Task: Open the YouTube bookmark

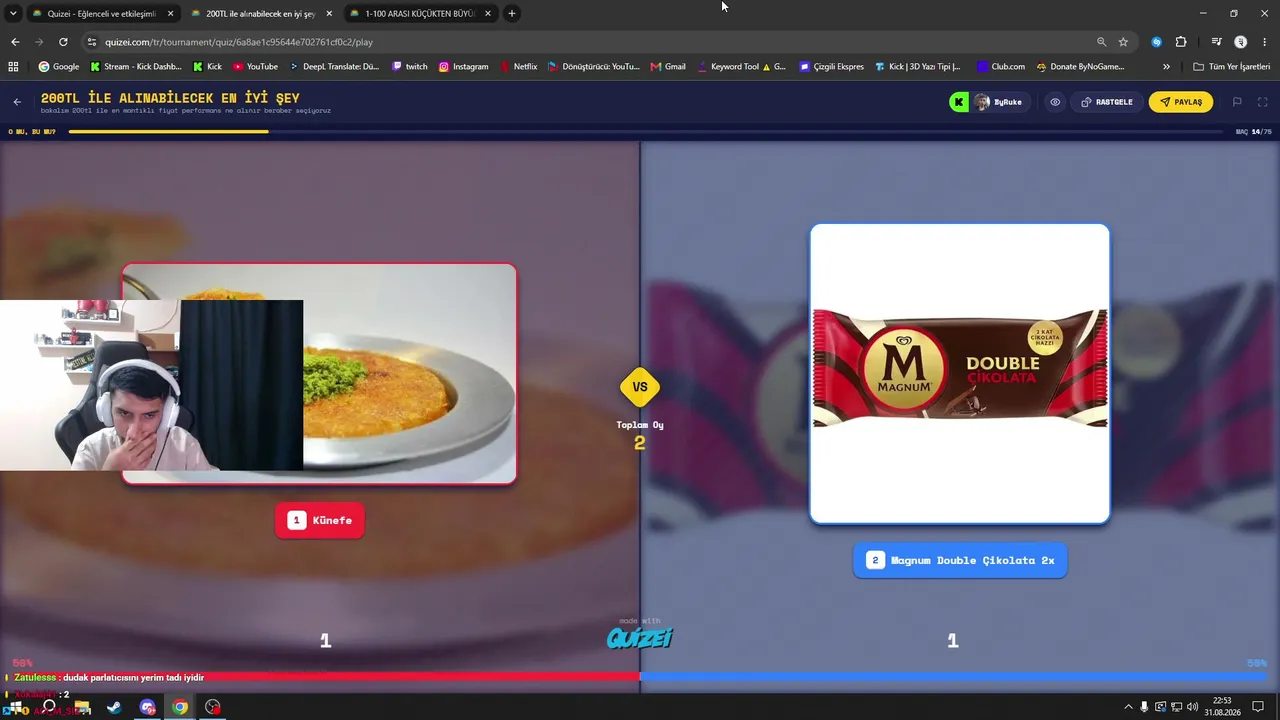Action: [255, 67]
